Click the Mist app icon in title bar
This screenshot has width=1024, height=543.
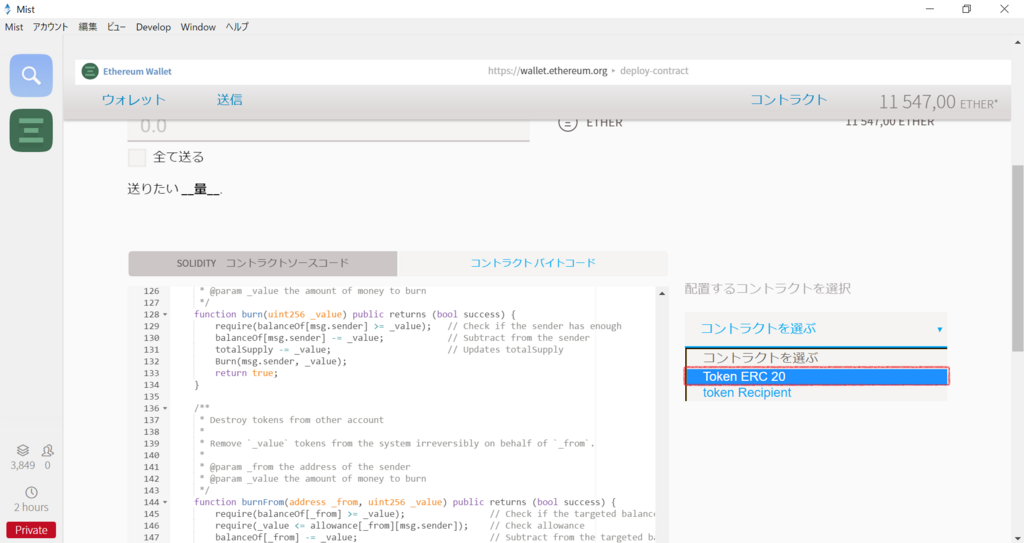8,9
